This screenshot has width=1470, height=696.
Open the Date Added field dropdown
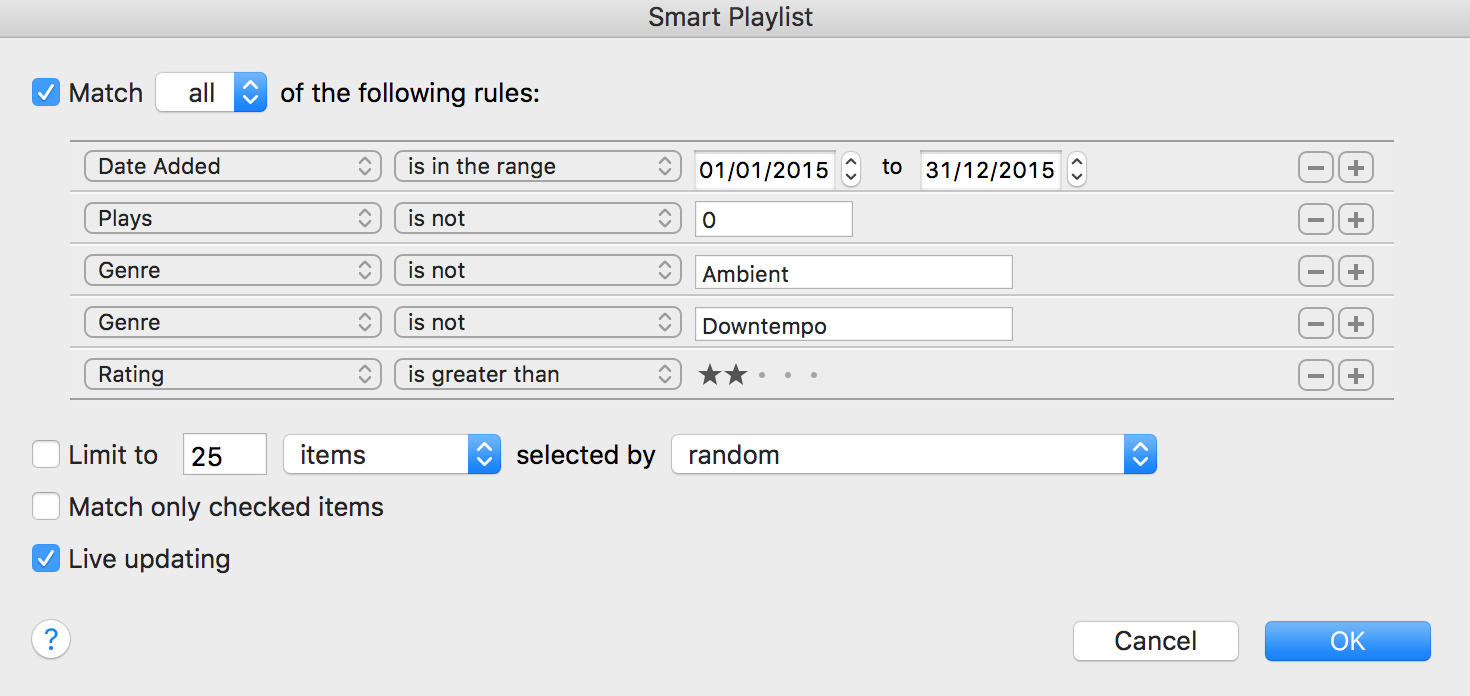click(x=232, y=167)
